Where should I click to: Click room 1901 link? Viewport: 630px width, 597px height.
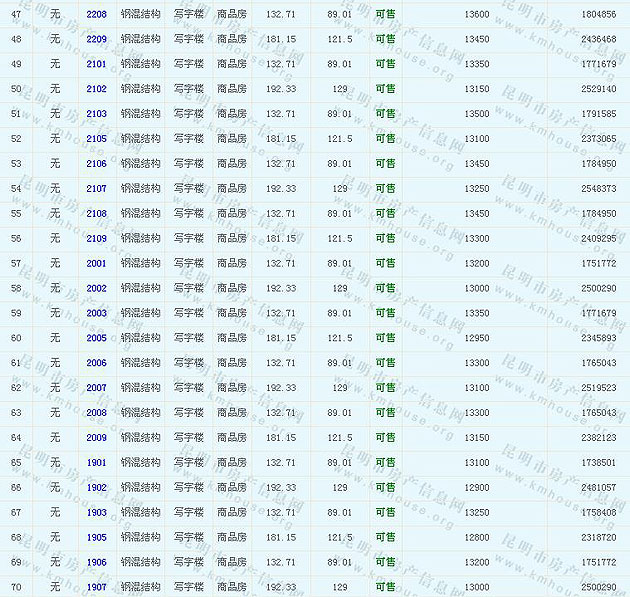(97, 462)
